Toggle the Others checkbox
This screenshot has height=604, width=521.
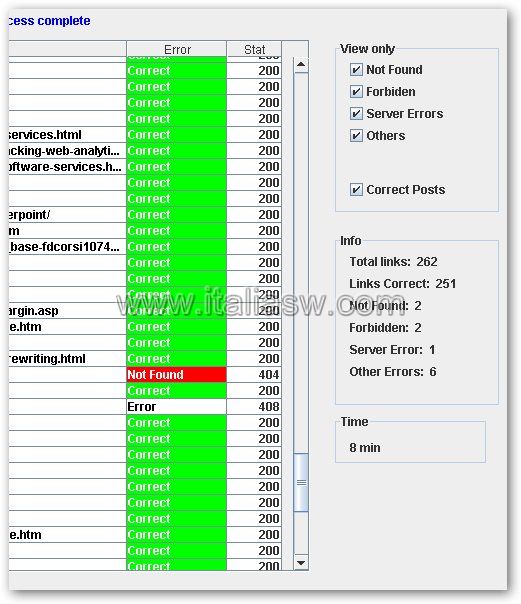click(x=356, y=136)
